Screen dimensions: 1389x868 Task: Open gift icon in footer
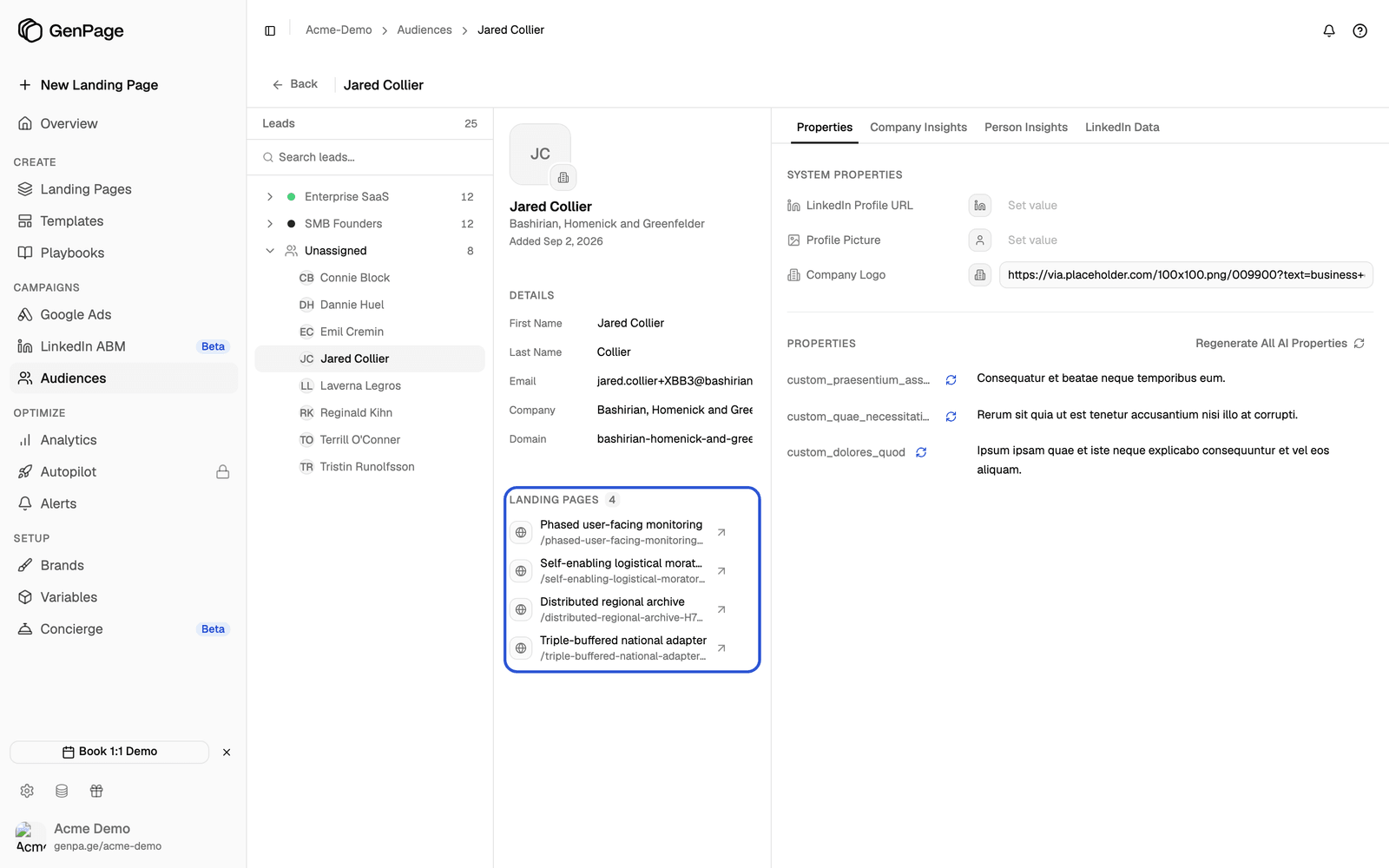[x=96, y=791]
